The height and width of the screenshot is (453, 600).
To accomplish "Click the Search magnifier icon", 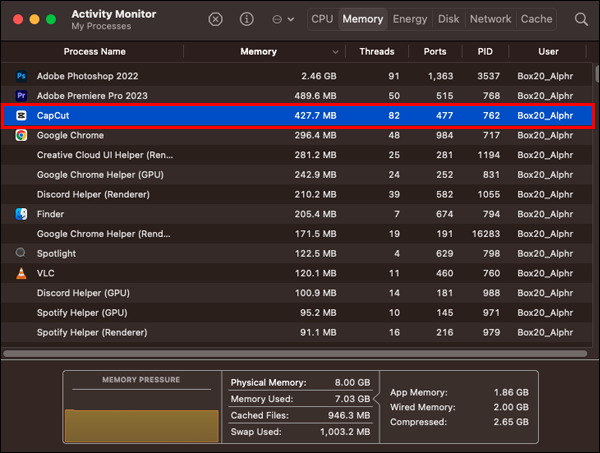I will 581,19.
